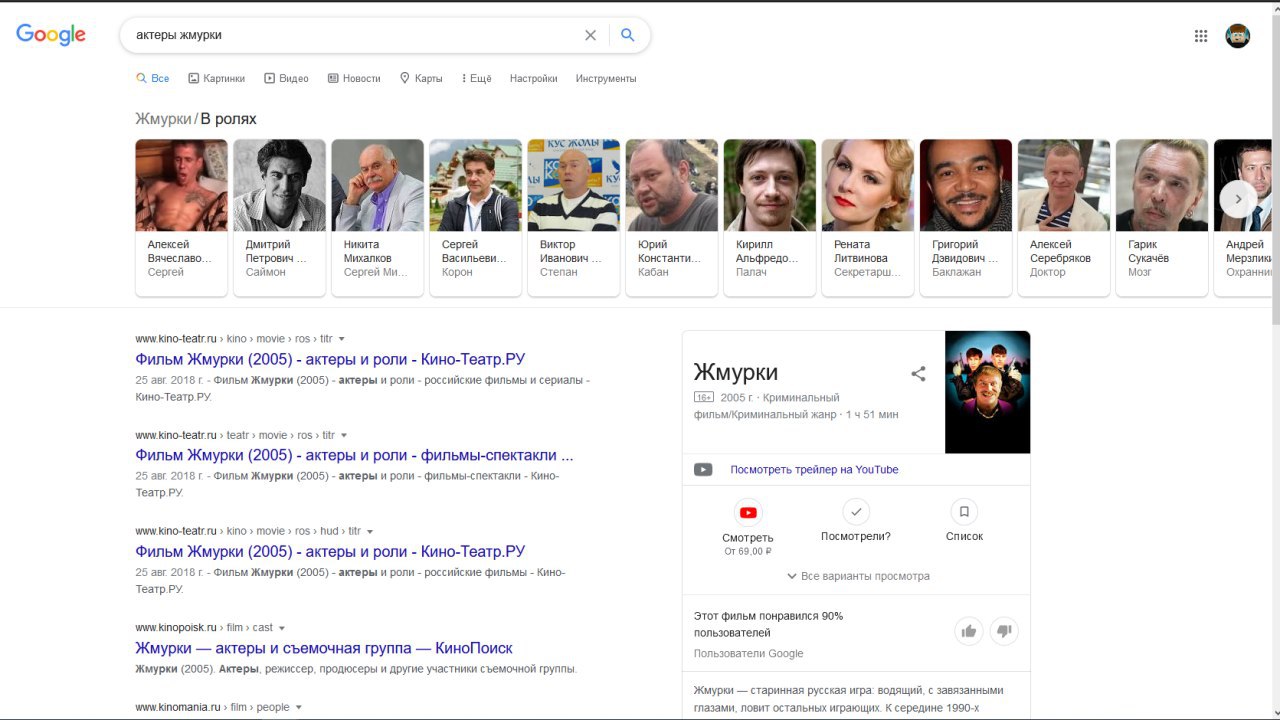1280x720 pixels.
Task: Select cast card Кирилл Альфредо... Палач
Action: click(x=769, y=218)
